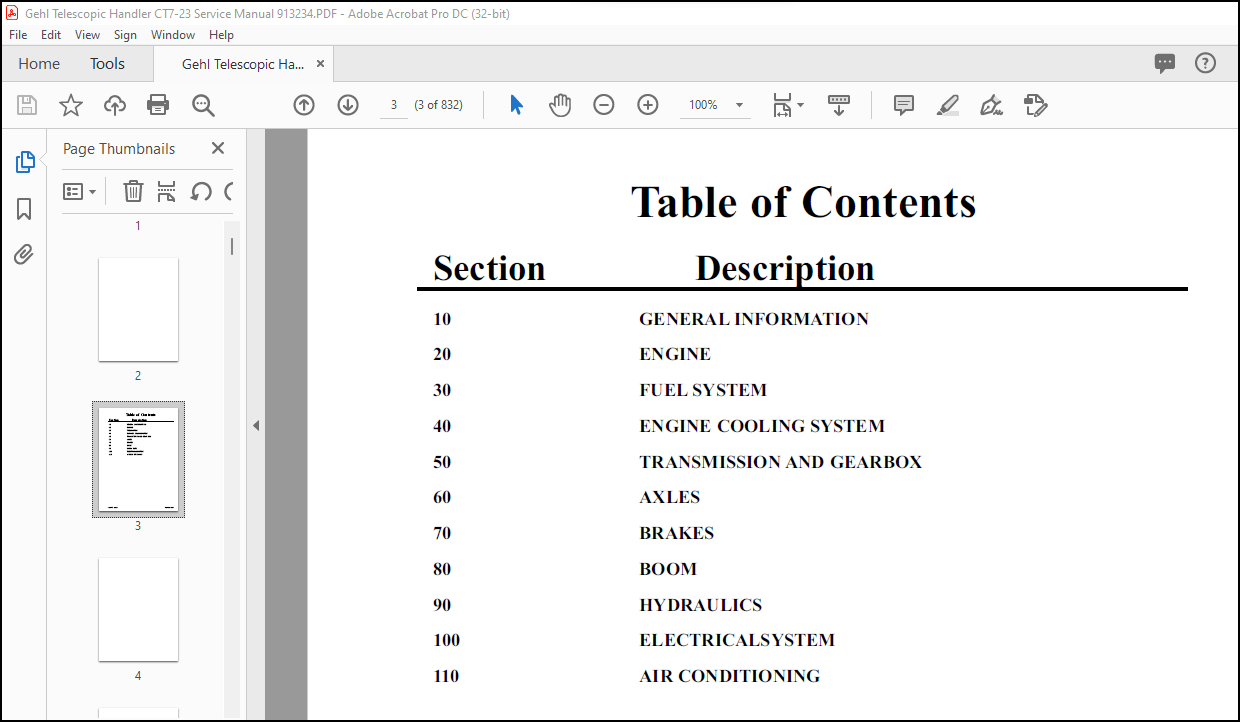Screen dimensions: 1240x722
Task: Select the Gehl Telescopic document tab
Action: tap(243, 64)
